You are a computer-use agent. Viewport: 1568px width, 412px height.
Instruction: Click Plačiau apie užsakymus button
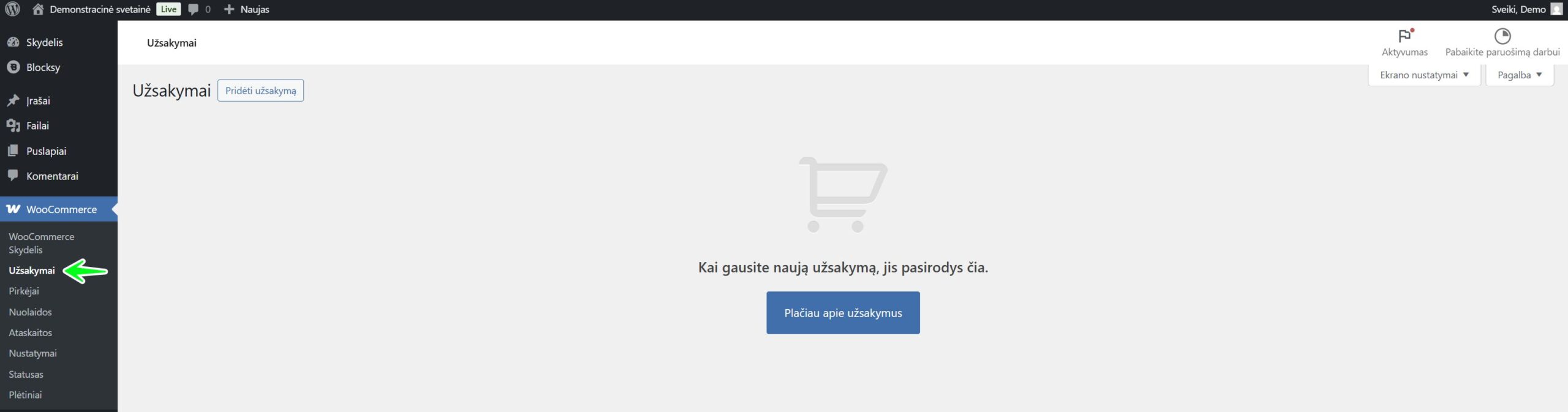pos(843,313)
